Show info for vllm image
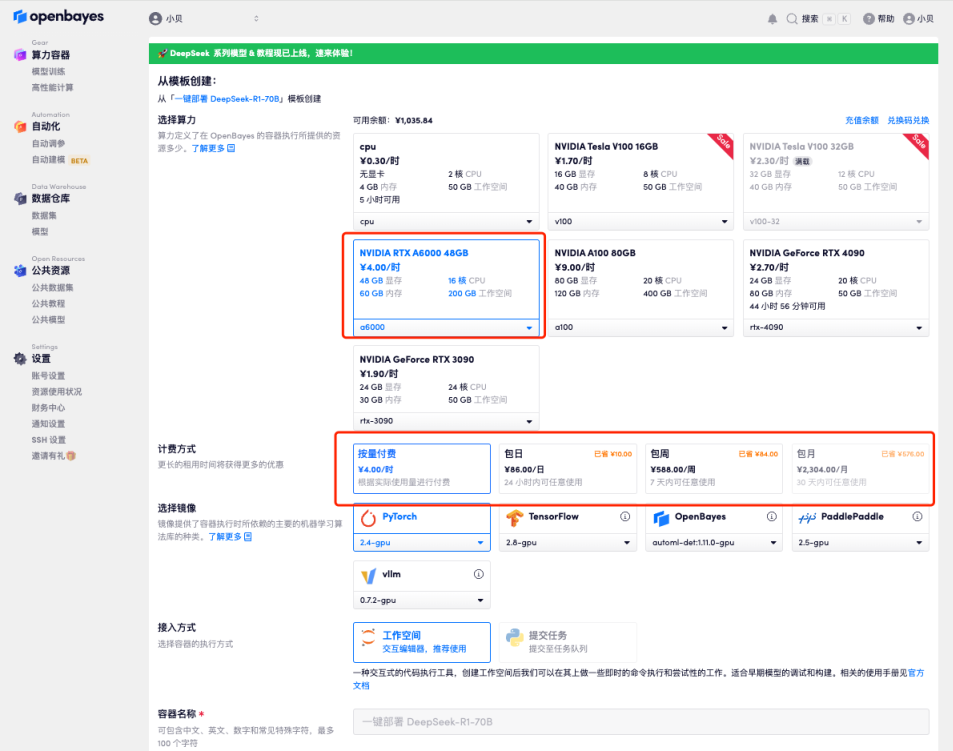The width and height of the screenshot is (953, 751). pyautogui.click(x=479, y=574)
